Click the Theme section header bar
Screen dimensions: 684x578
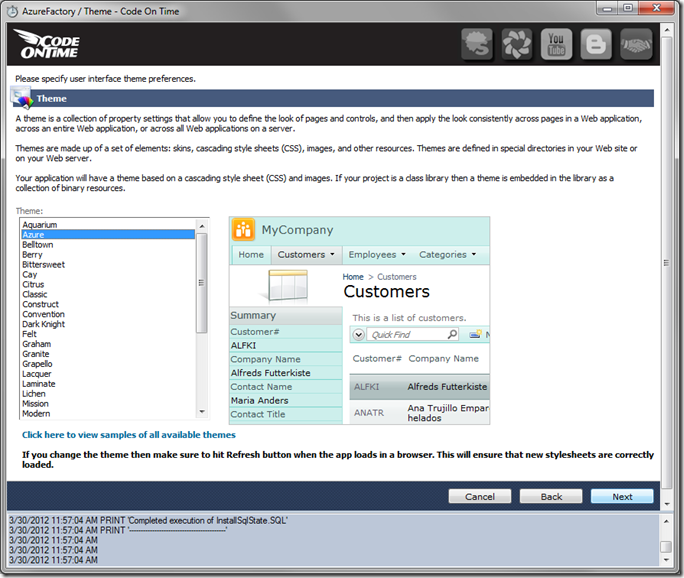(x=332, y=99)
